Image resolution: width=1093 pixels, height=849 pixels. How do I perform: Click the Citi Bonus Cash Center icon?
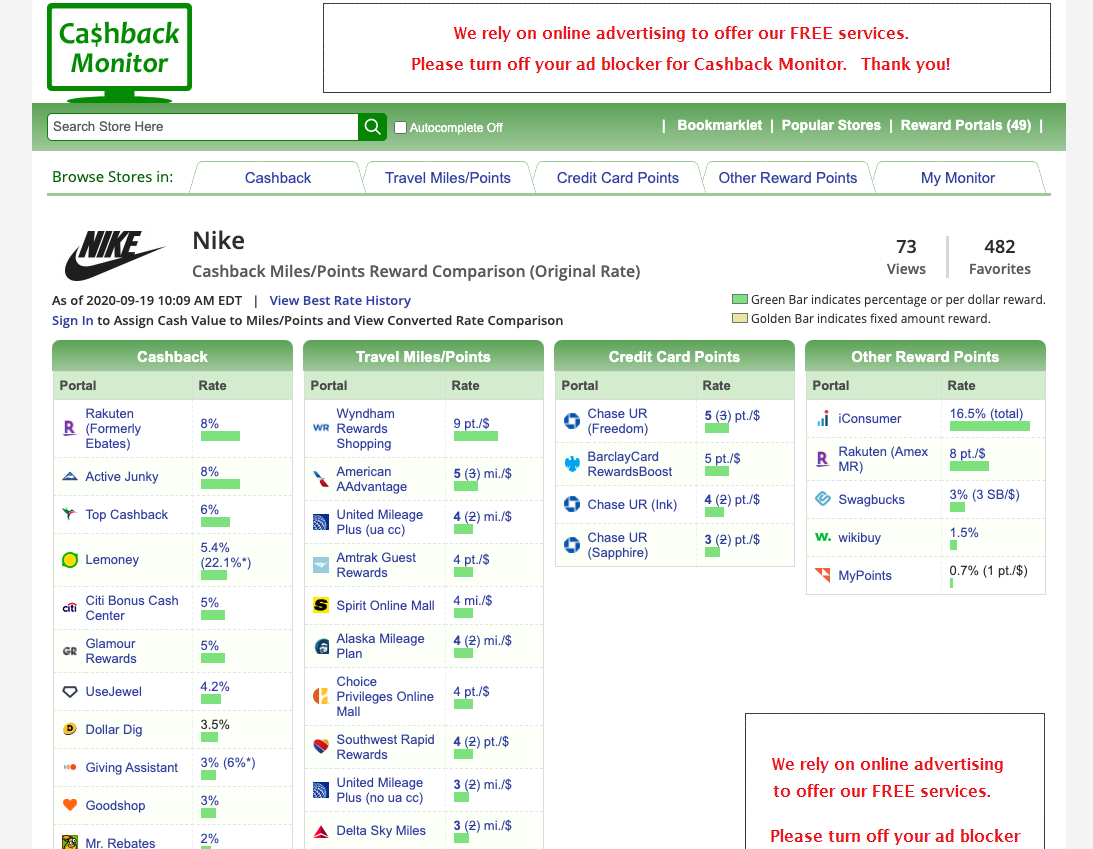(x=70, y=608)
